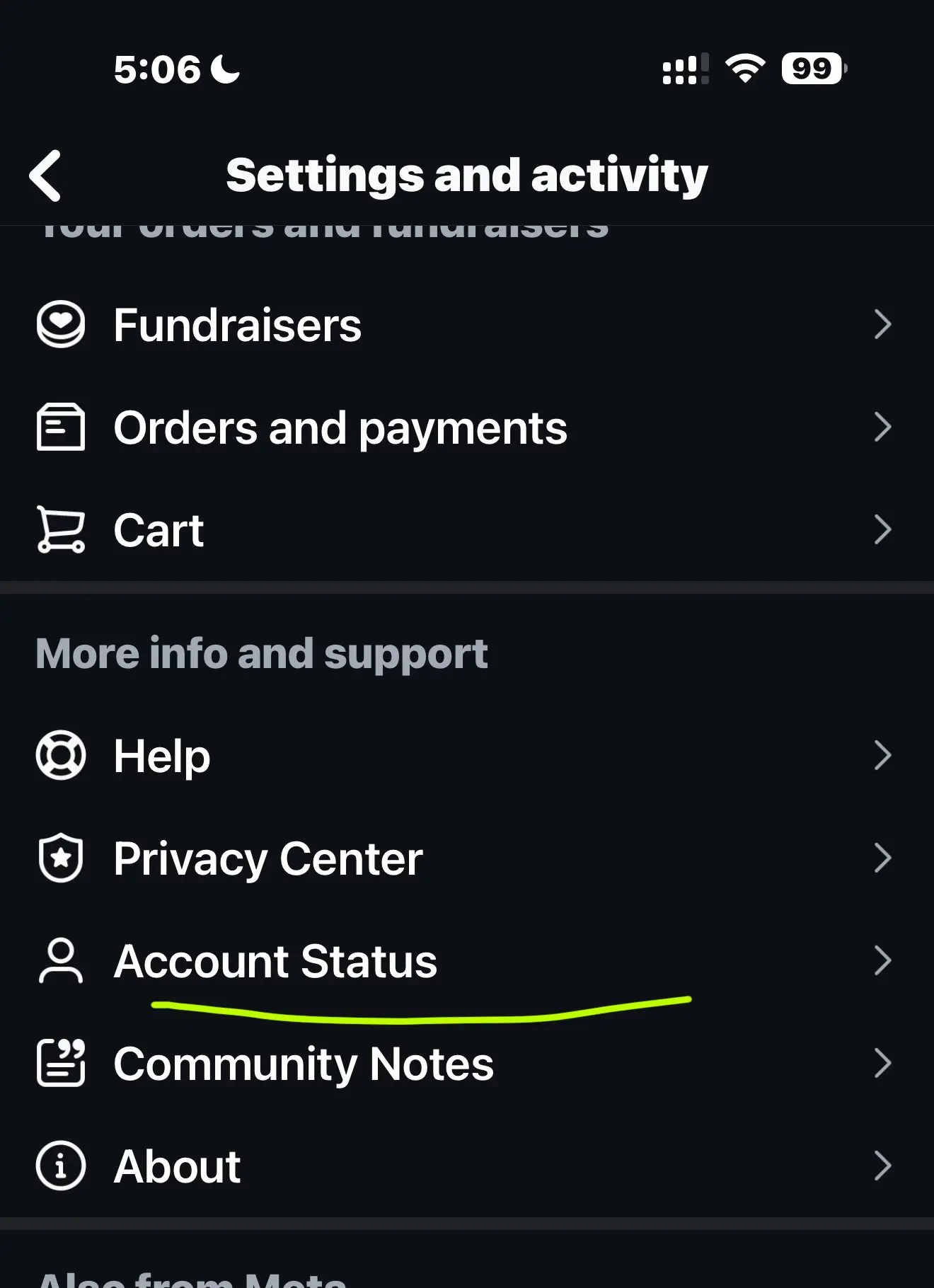Tap the About info circle icon
This screenshot has height=1288, width=934.
click(61, 1166)
